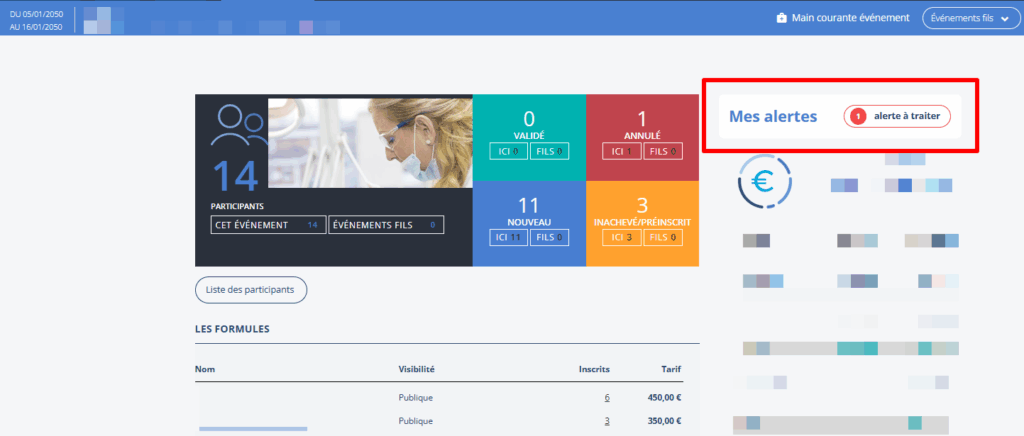Open Liste des participants
1024x436 pixels.
[251, 290]
